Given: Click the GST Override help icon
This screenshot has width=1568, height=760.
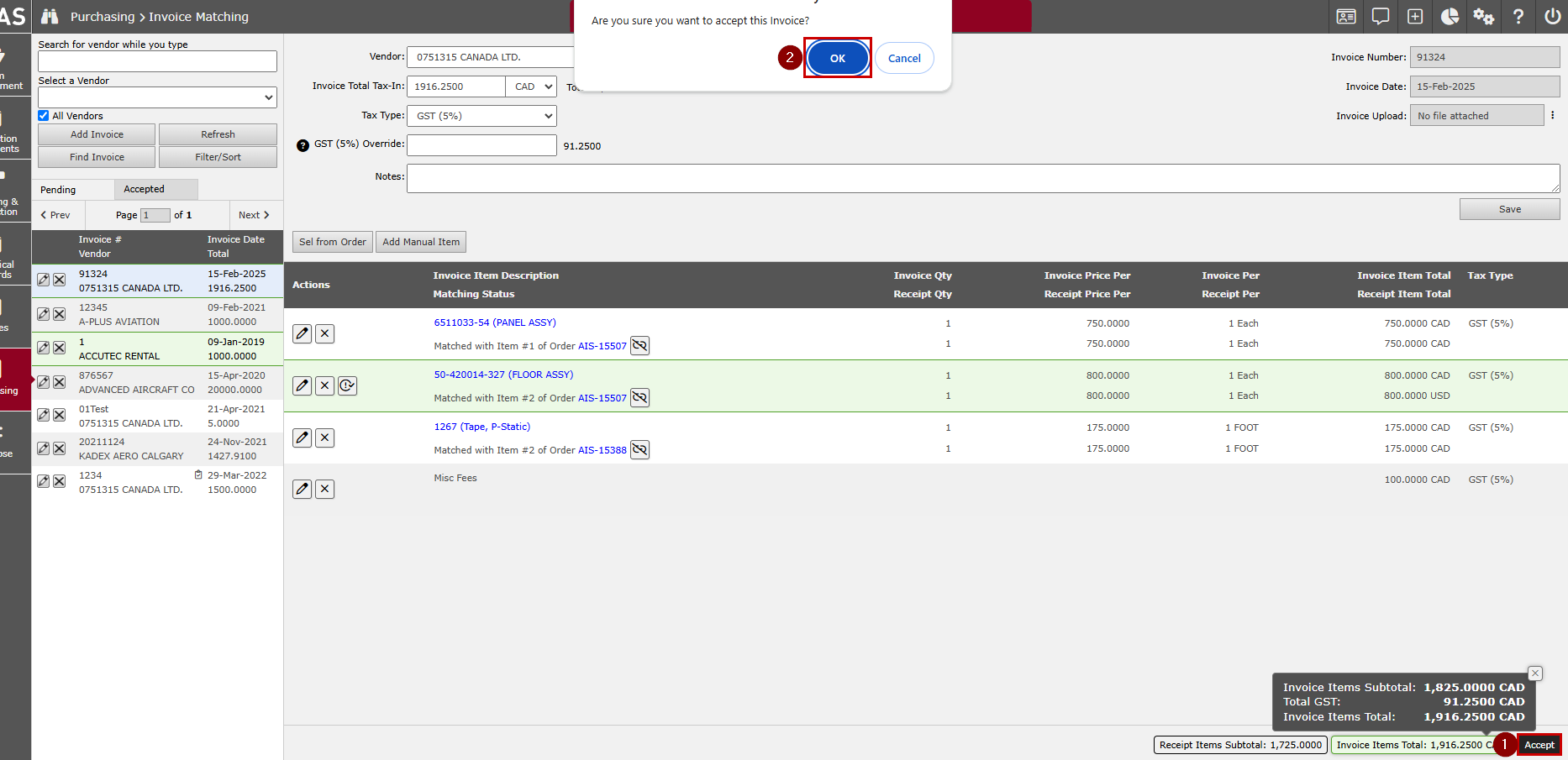Looking at the screenshot, I should [303, 145].
